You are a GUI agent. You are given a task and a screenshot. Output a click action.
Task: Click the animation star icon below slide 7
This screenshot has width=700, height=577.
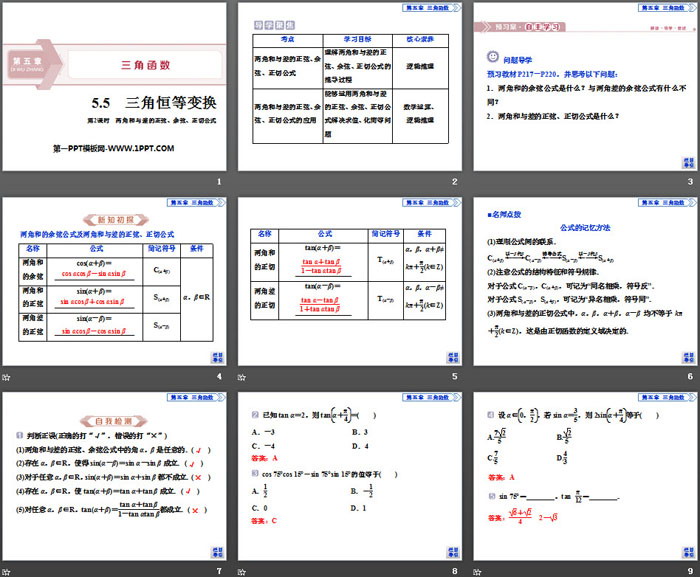pyautogui.click(x=6, y=572)
